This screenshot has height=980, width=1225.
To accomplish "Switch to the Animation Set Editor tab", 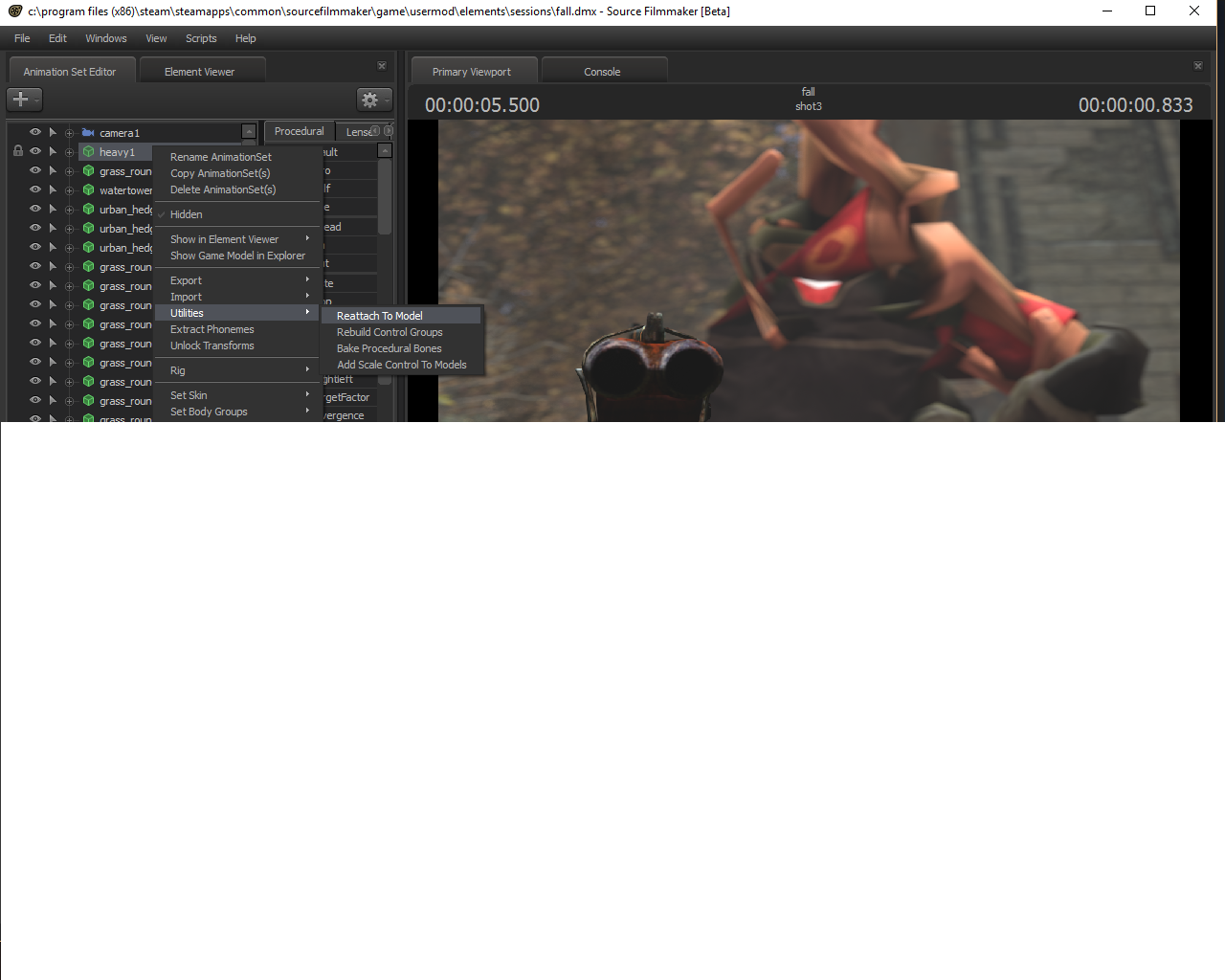I will point(72,71).
